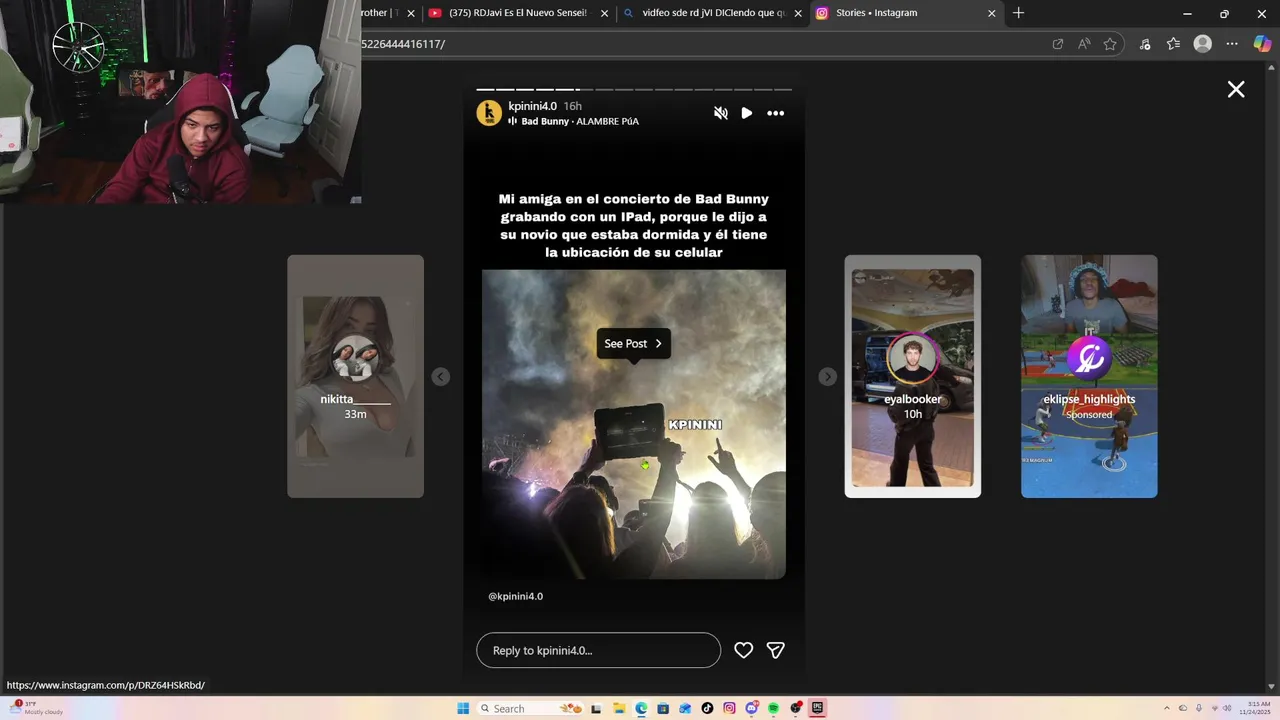1280x720 pixels.
Task: Go to the previous story arrow
Action: point(441,376)
